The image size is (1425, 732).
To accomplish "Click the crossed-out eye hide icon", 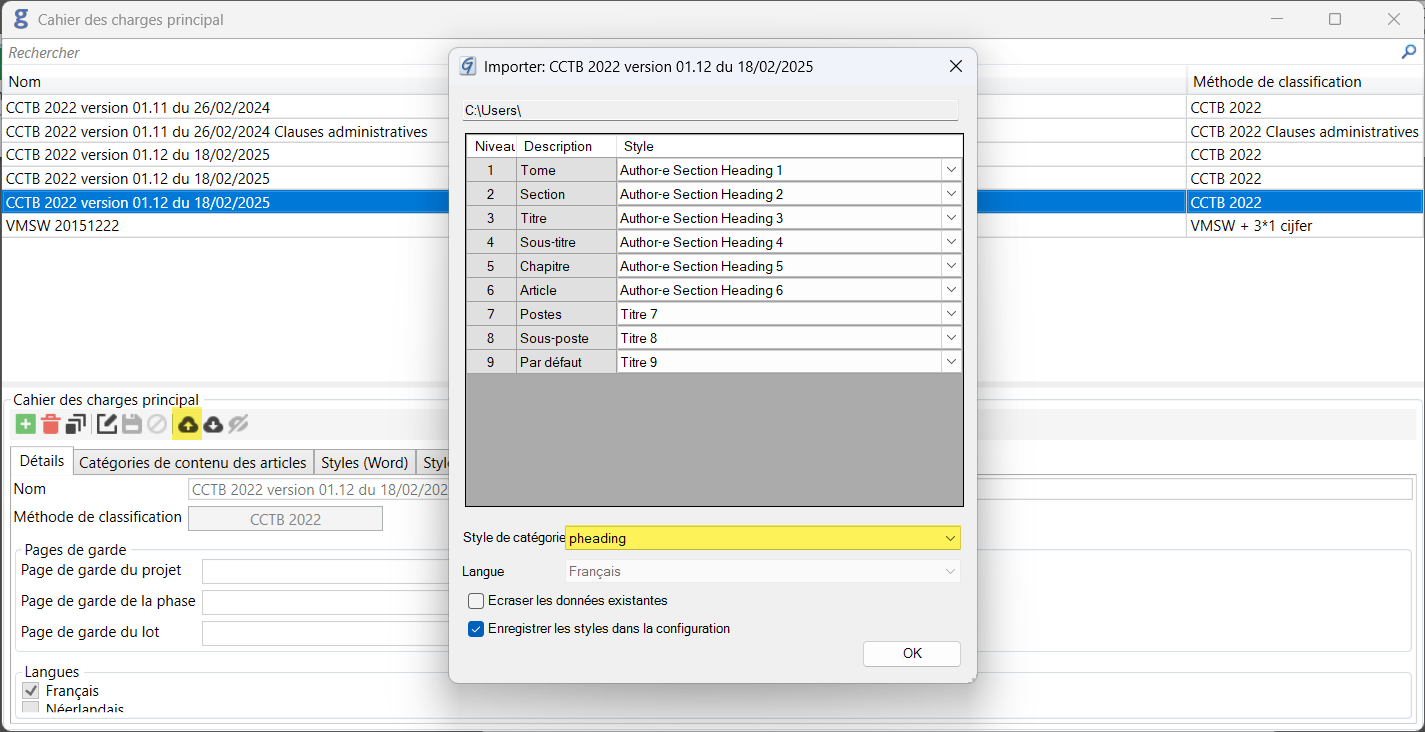I will (238, 424).
